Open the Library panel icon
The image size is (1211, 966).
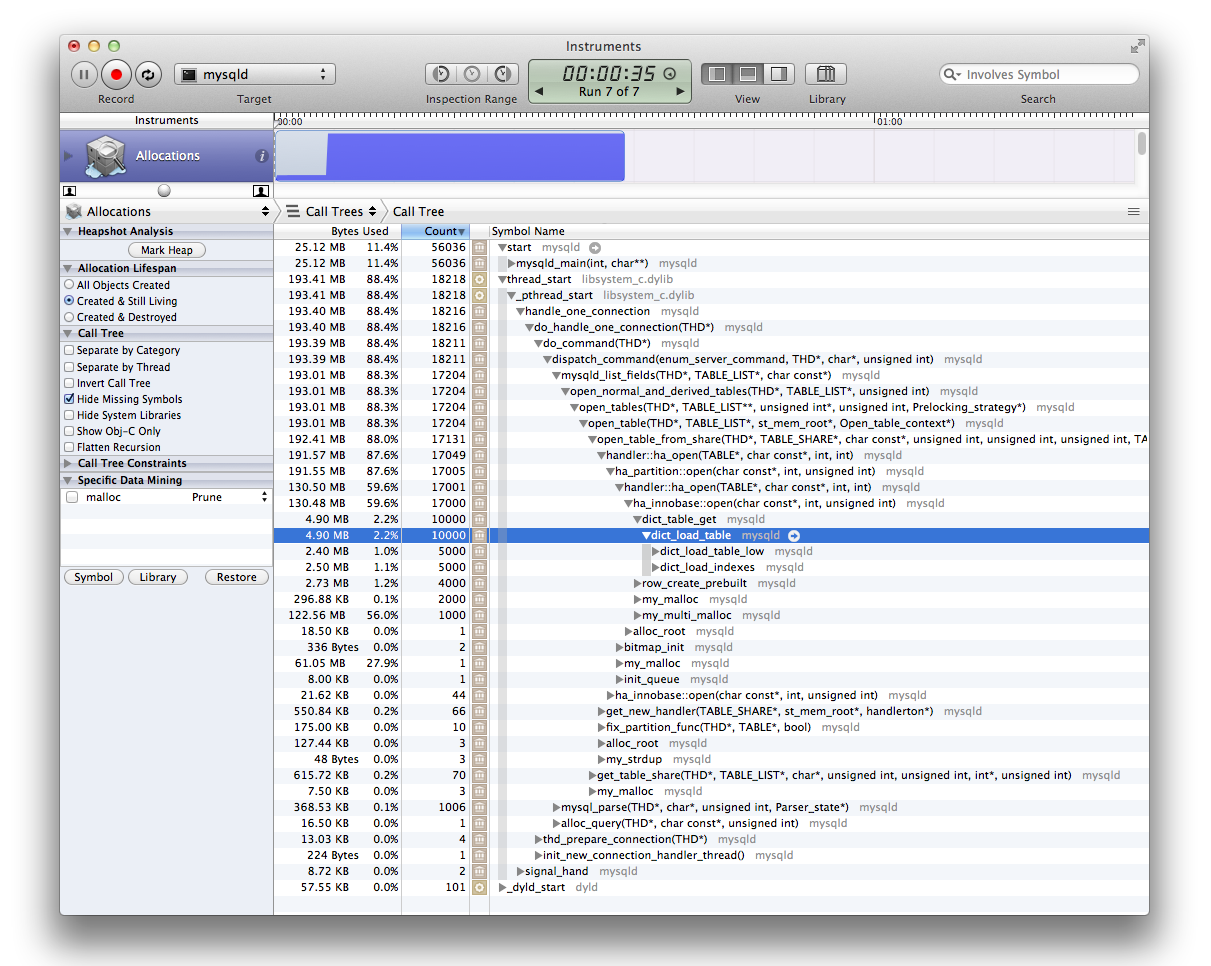point(826,74)
